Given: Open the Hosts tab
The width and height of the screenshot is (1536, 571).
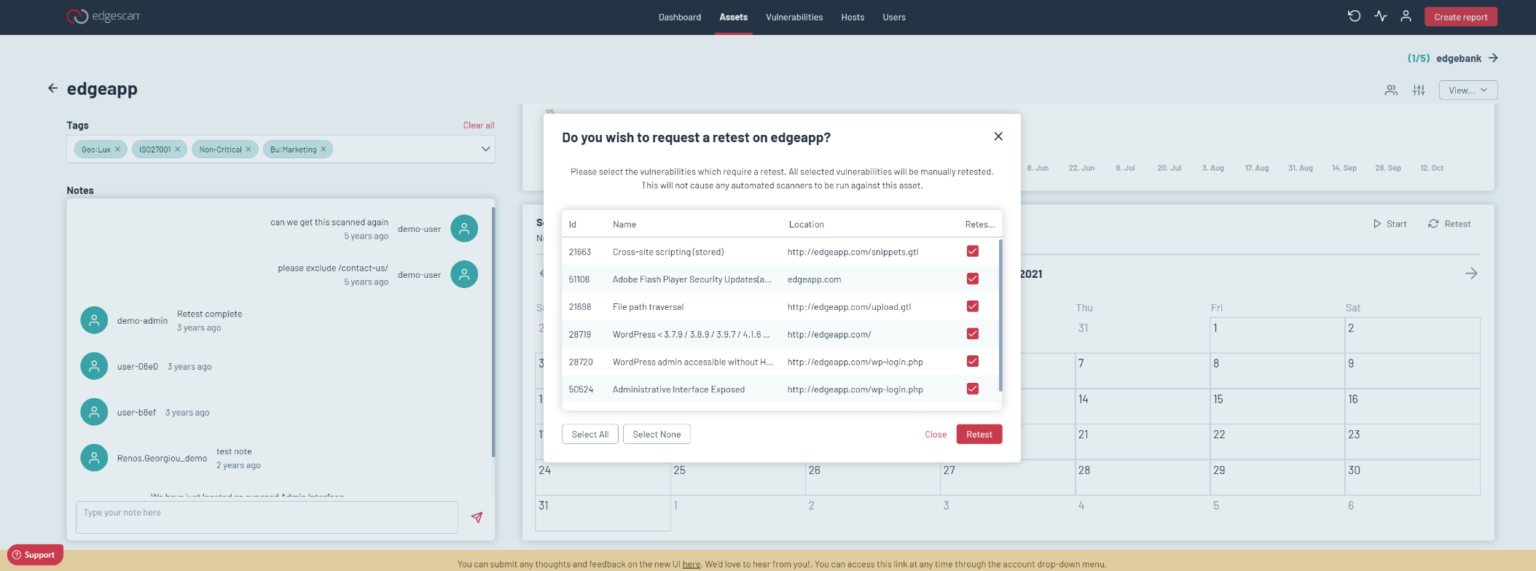Looking at the screenshot, I should click(852, 17).
